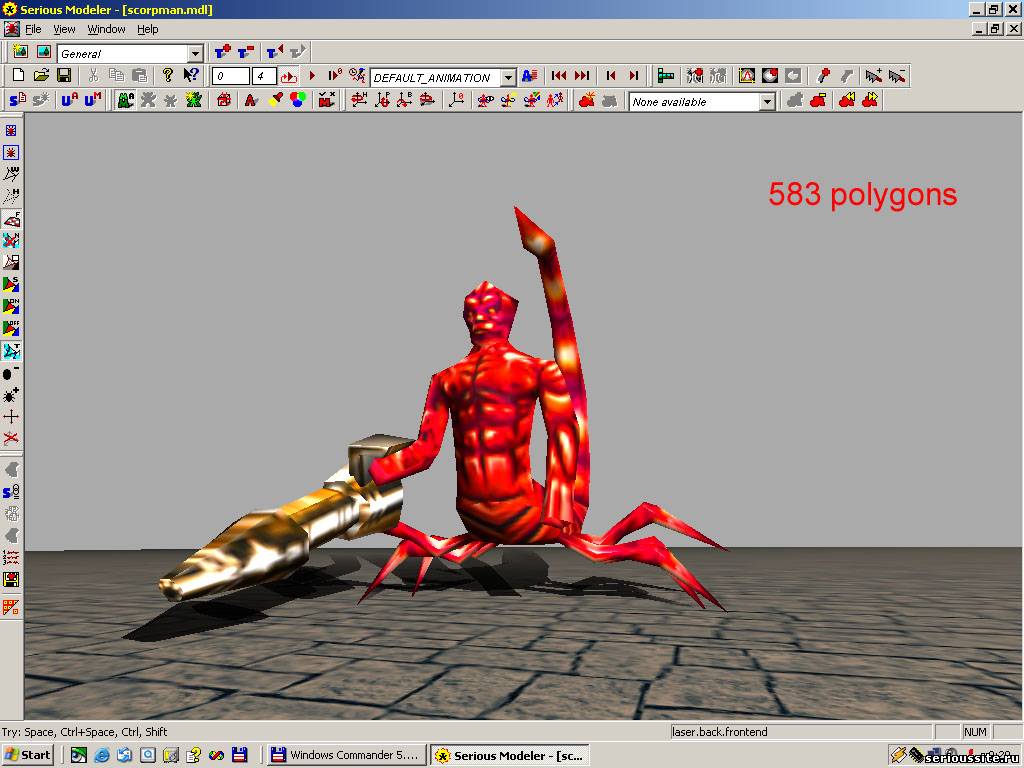Screen dimensions: 1024x768
Task: Expand the None available dropdown arrow
Action: coord(767,102)
